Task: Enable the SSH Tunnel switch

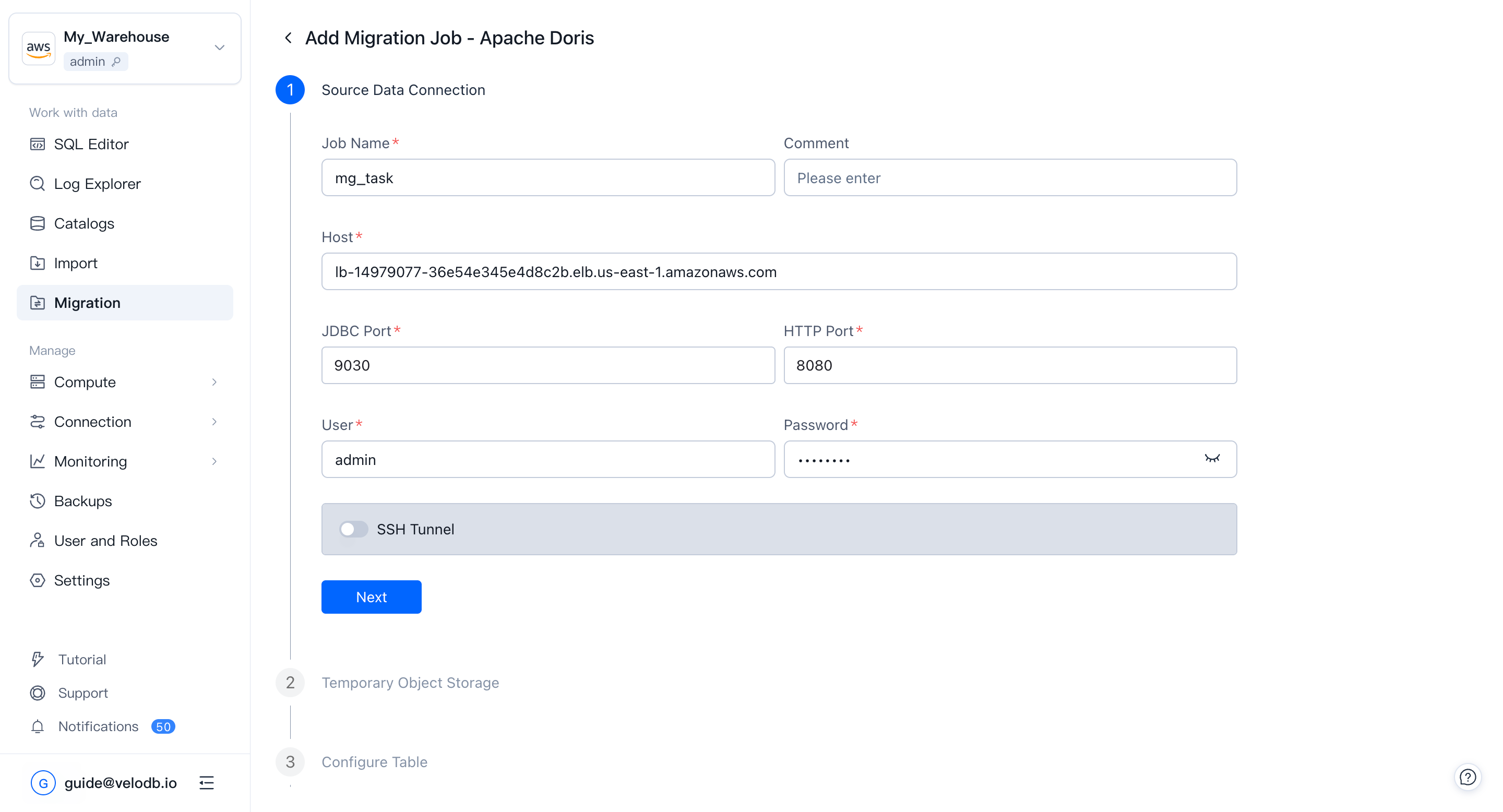Action: point(353,529)
